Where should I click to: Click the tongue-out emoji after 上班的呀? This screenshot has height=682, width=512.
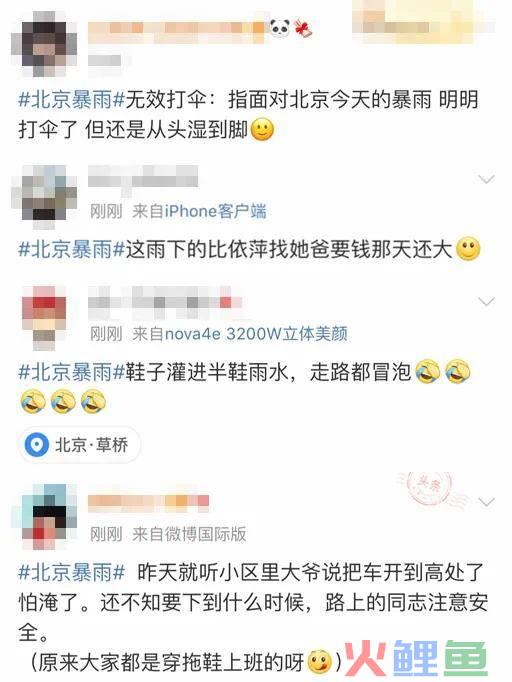click(x=319, y=662)
